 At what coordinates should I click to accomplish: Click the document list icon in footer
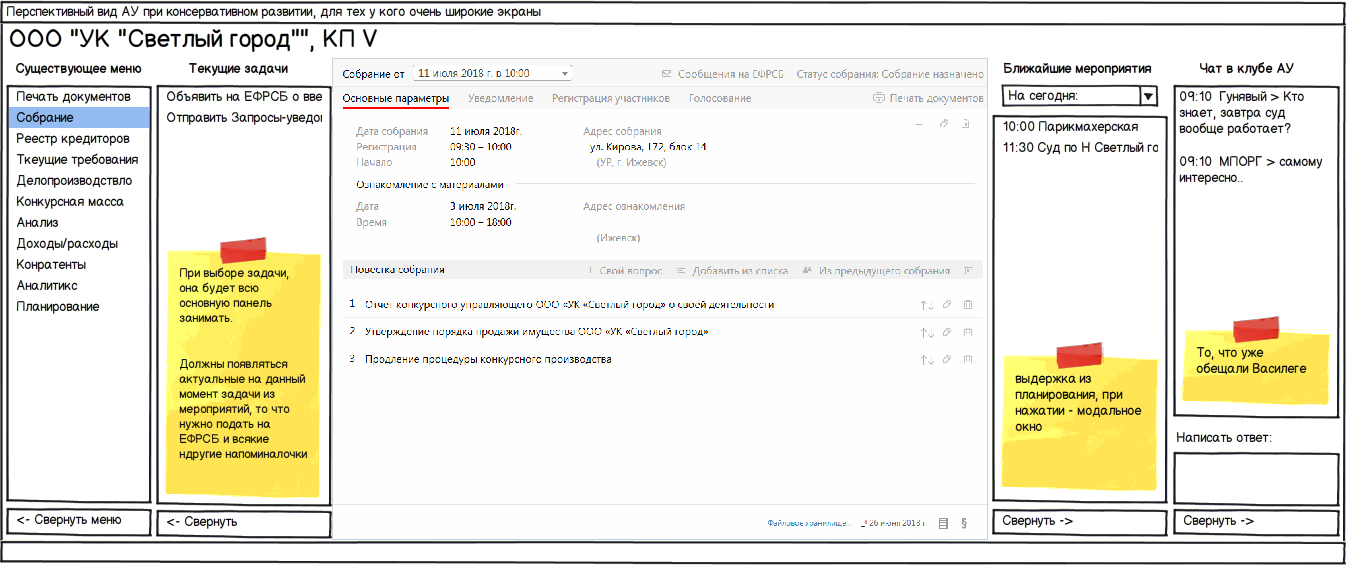(943, 522)
